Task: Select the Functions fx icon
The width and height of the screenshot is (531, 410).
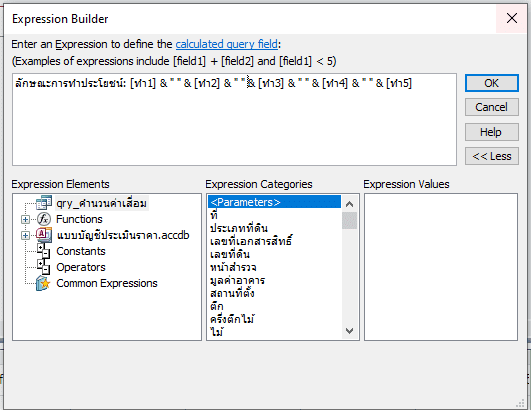Action: tap(44, 219)
